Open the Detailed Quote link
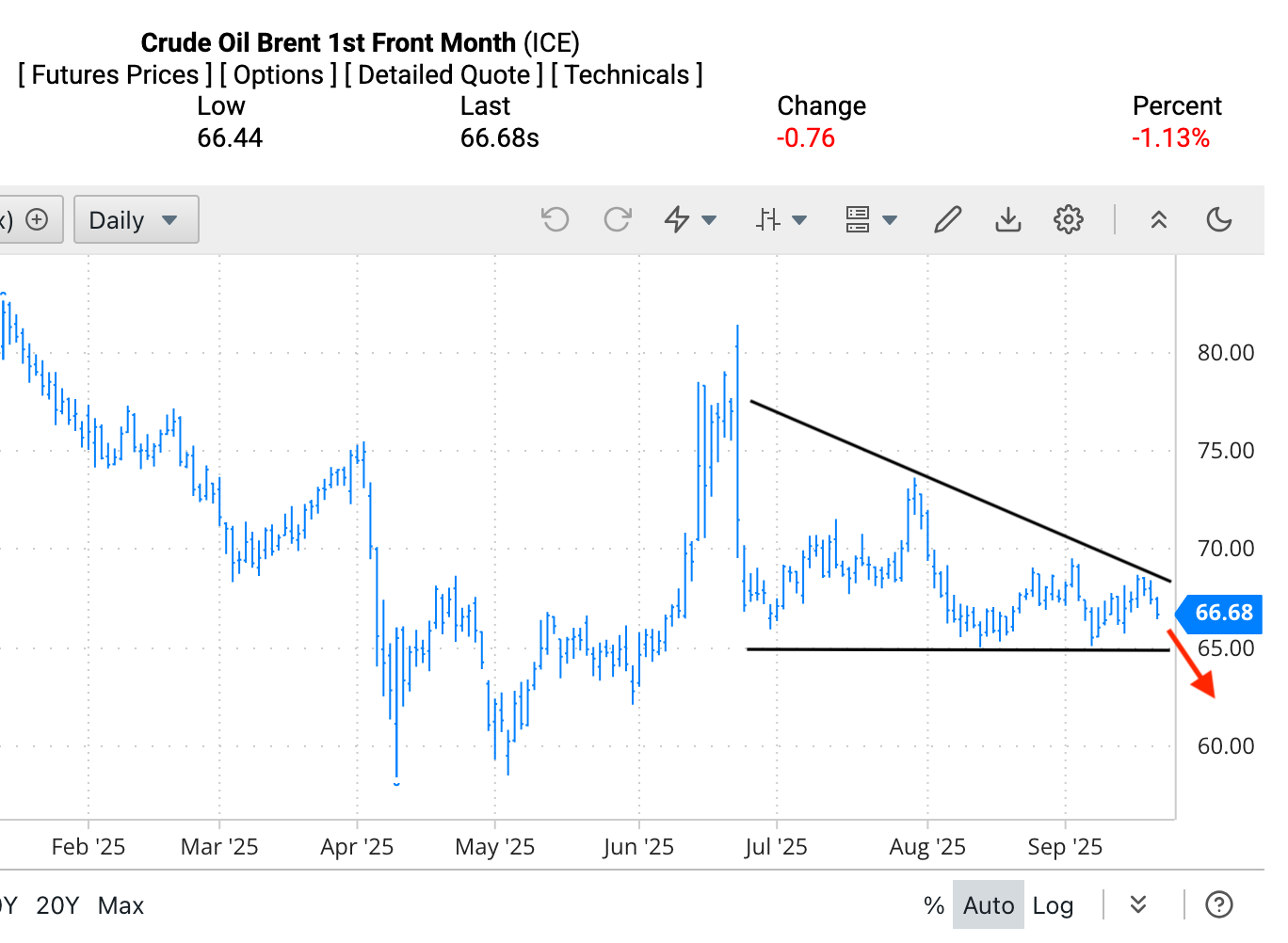Image resolution: width=1288 pixels, height=943 pixels. tap(444, 75)
